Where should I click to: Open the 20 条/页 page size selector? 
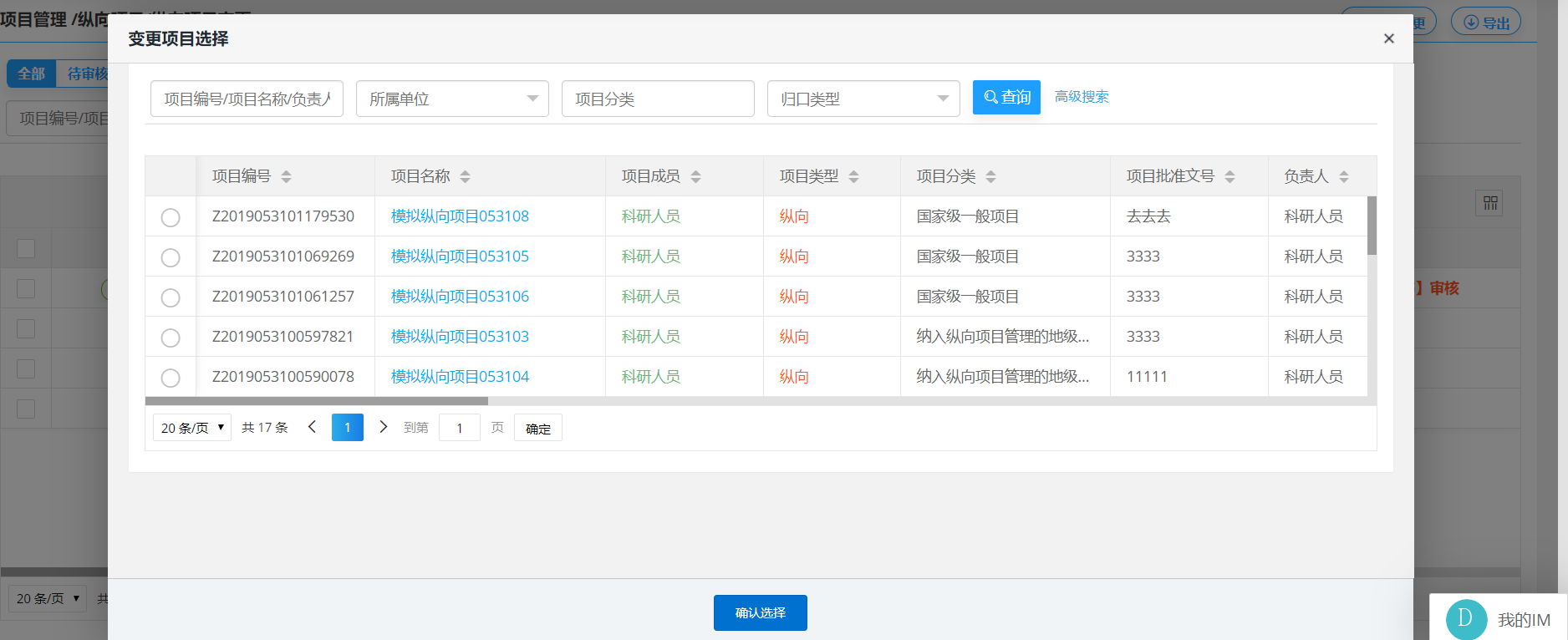coord(192,428)
